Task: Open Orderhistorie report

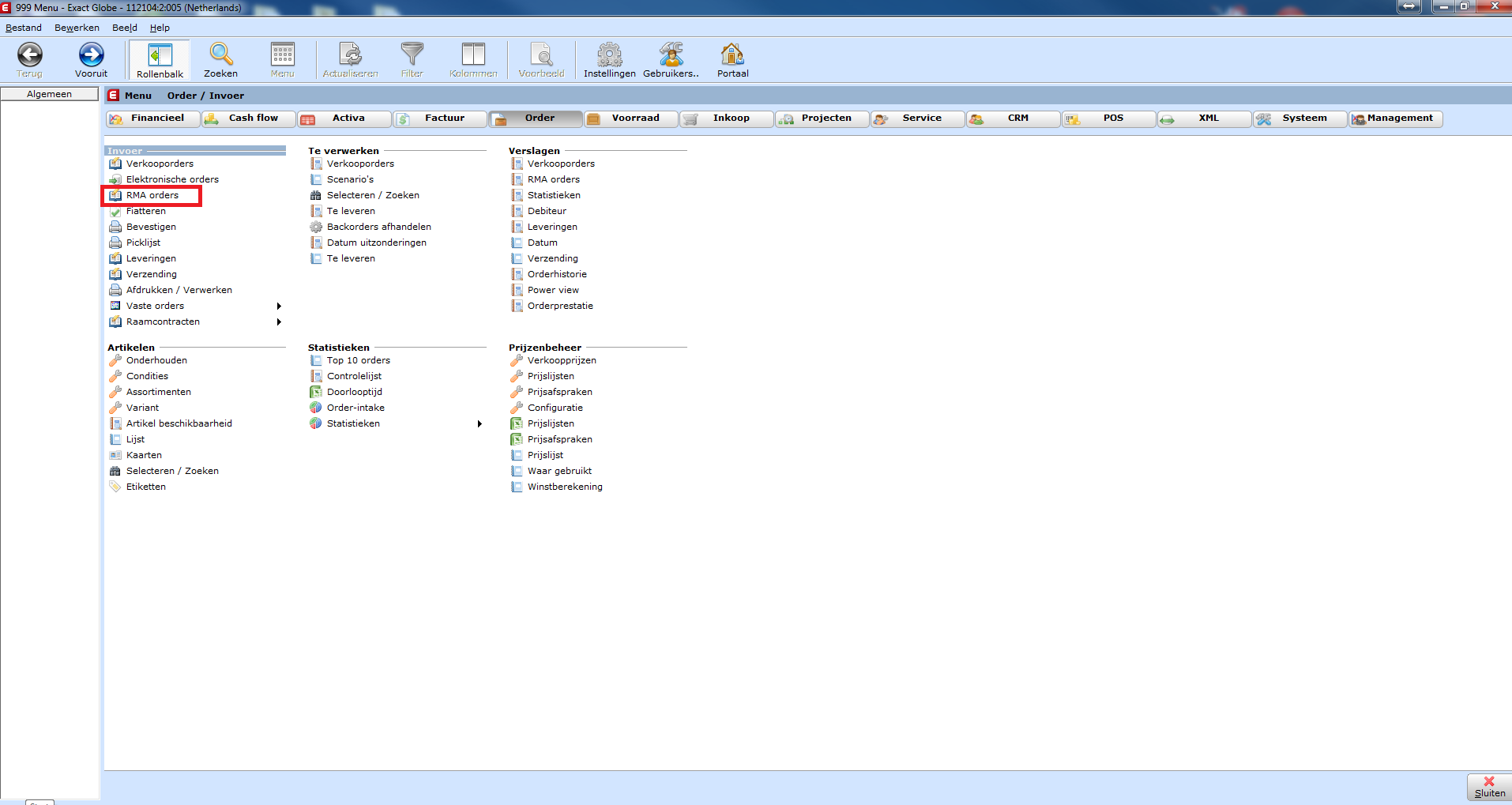Action: pyautogui.click(x=557, y=274)
